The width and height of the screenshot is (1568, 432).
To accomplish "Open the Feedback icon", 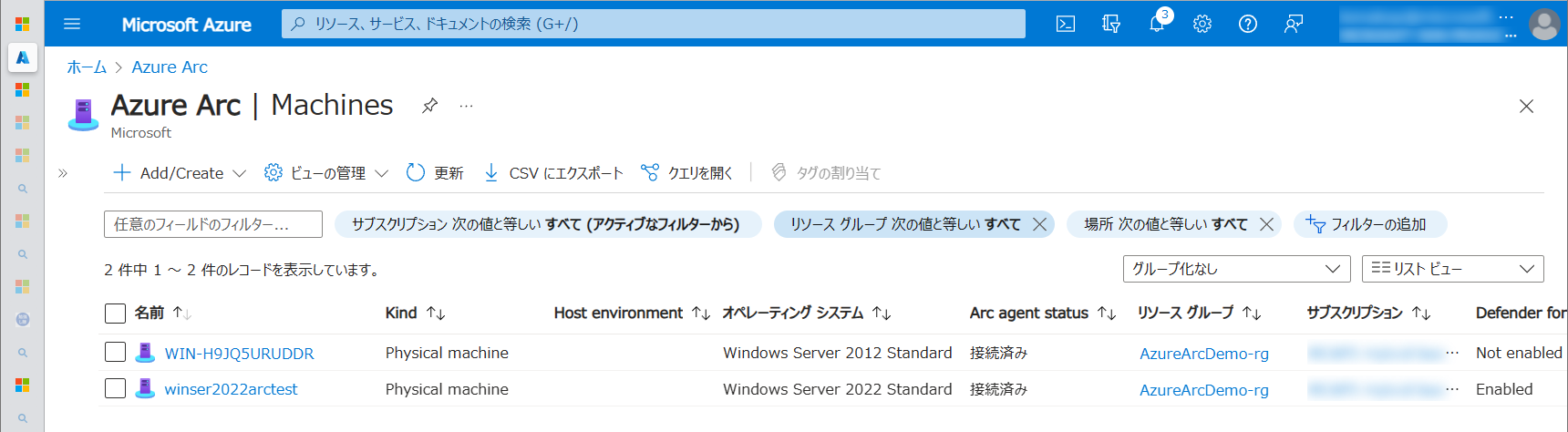I will coord(1294,25).
